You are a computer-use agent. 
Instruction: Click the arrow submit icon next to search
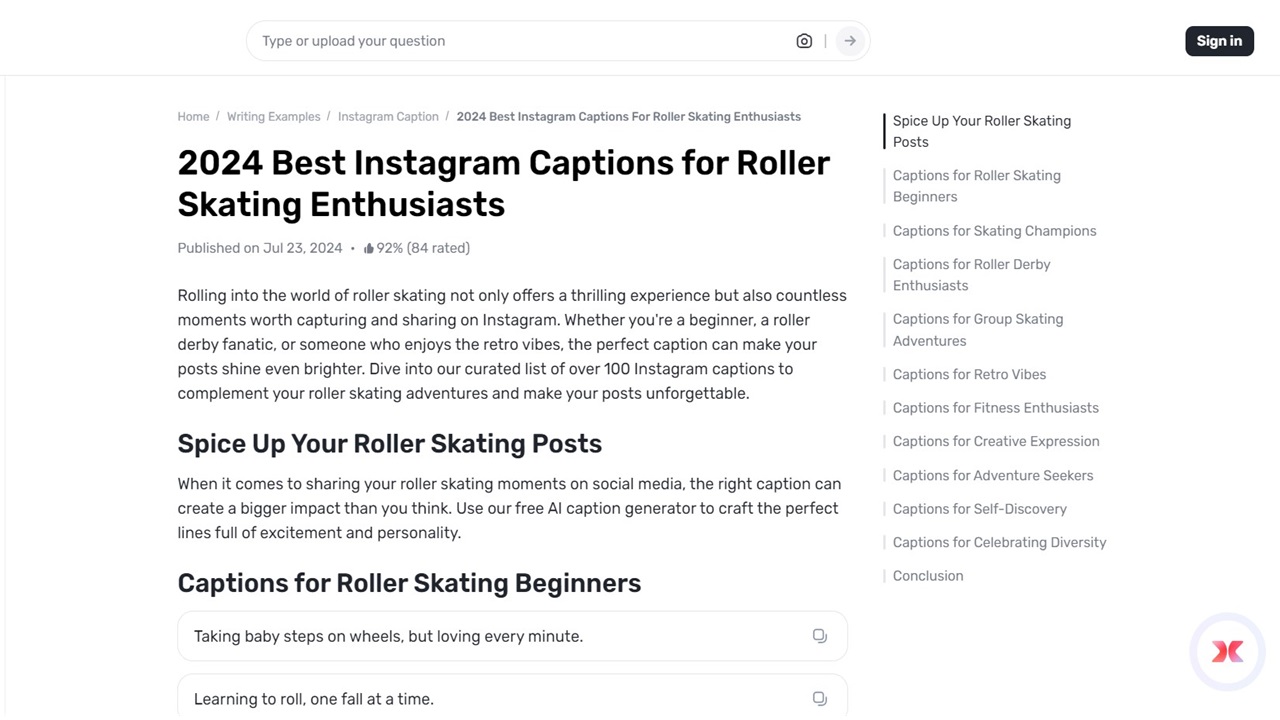coord(848,41)
